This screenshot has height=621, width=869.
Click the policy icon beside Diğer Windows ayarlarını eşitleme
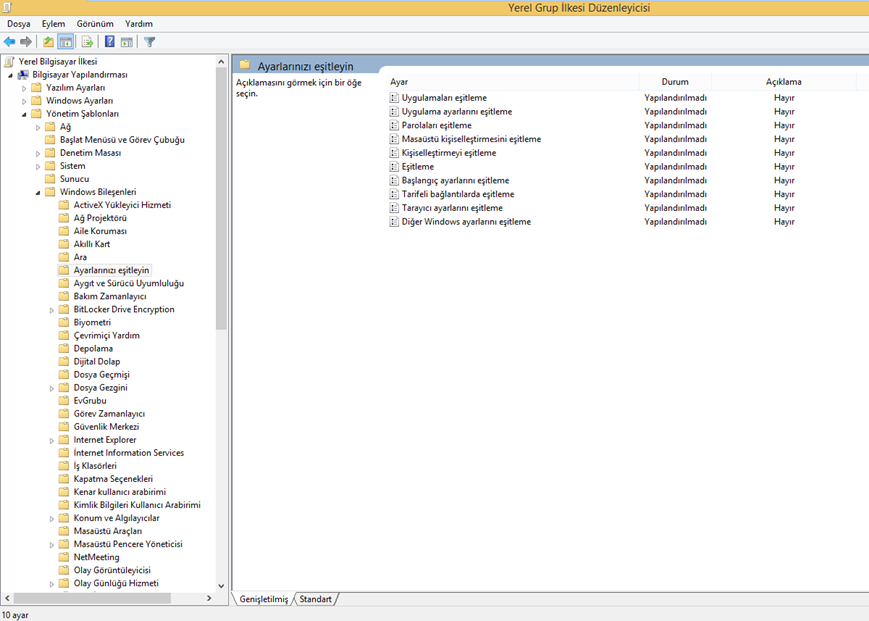click(394, 222)
